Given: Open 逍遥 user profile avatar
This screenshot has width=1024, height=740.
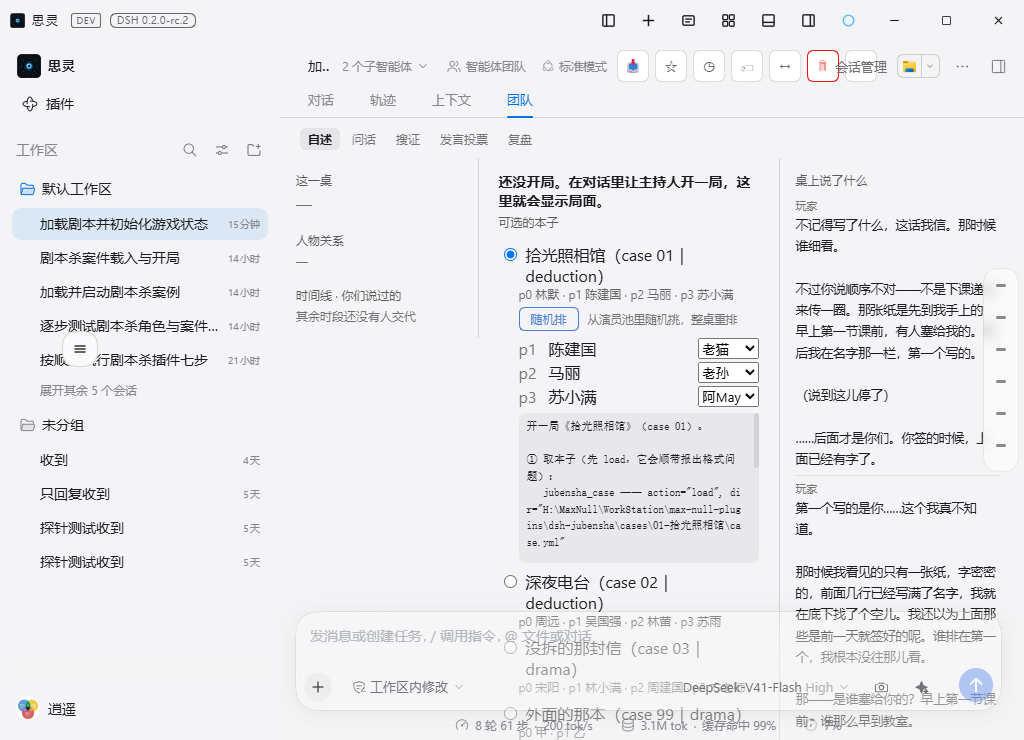Looking at the screenshot, I should (27, 709).
